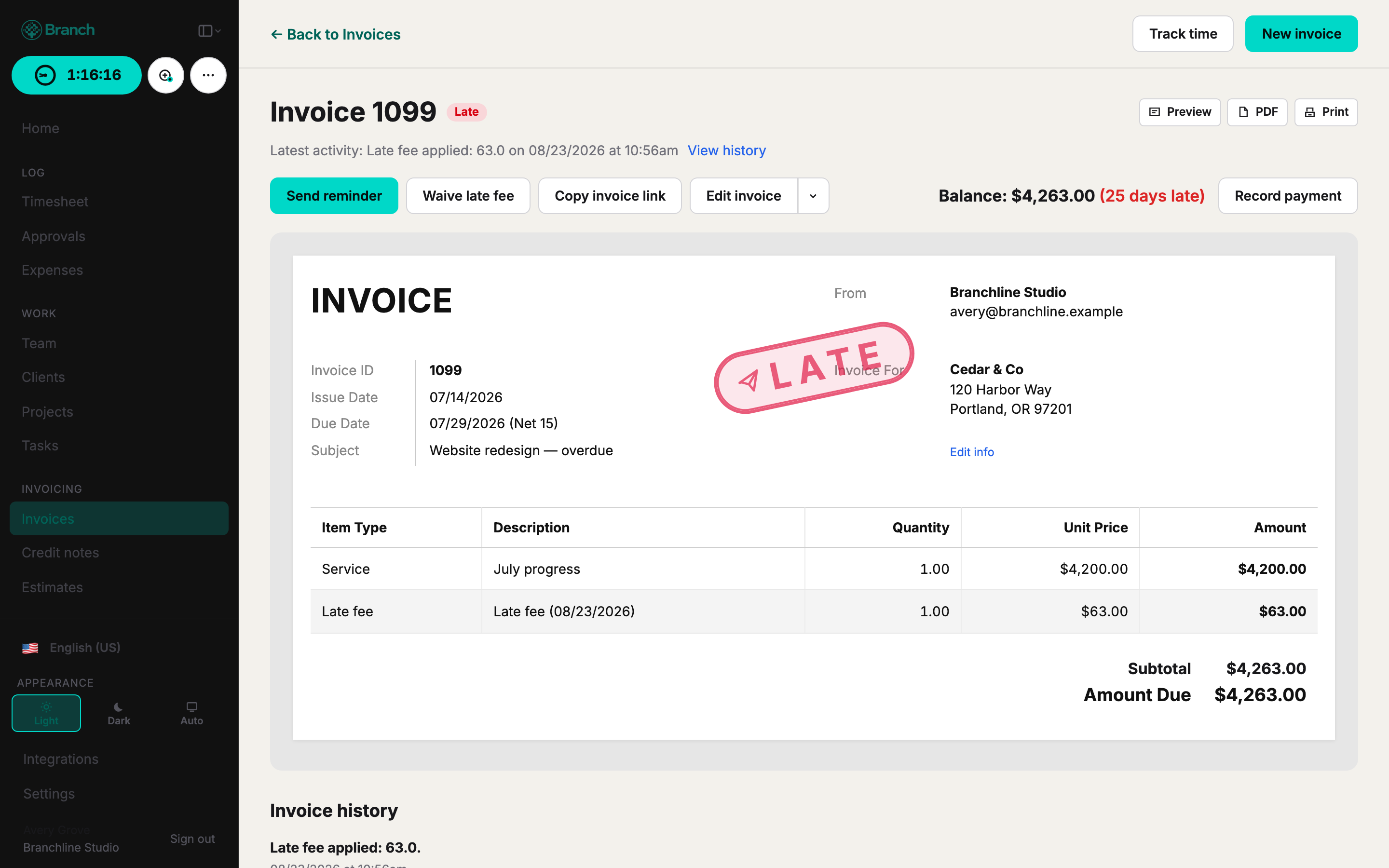The image size is (1389, 868).
Task: Click Send reminder
Action: [334, 196]
